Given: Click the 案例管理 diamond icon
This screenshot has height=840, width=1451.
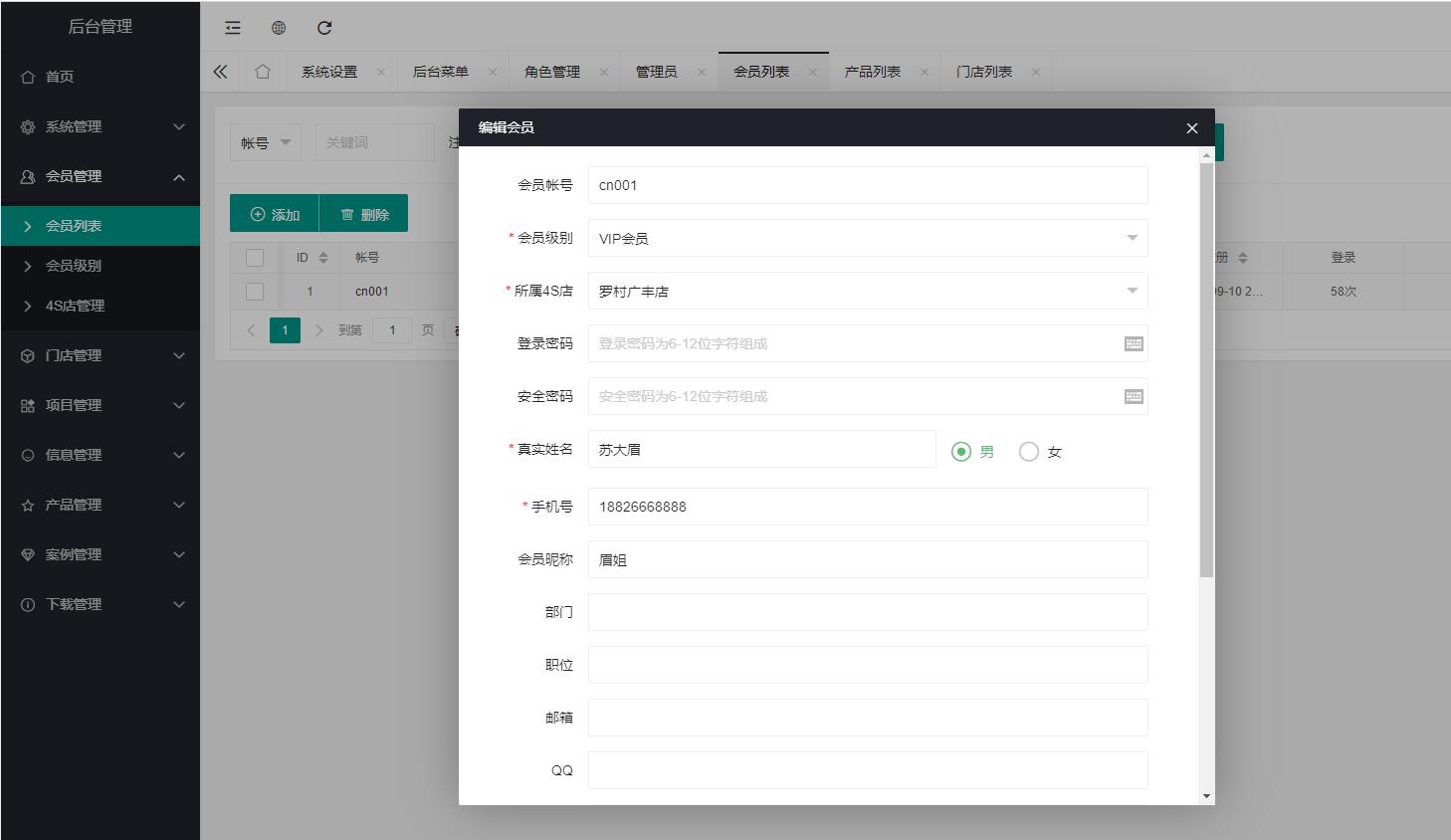Looking at the screenshot, I should coord(28,554).
